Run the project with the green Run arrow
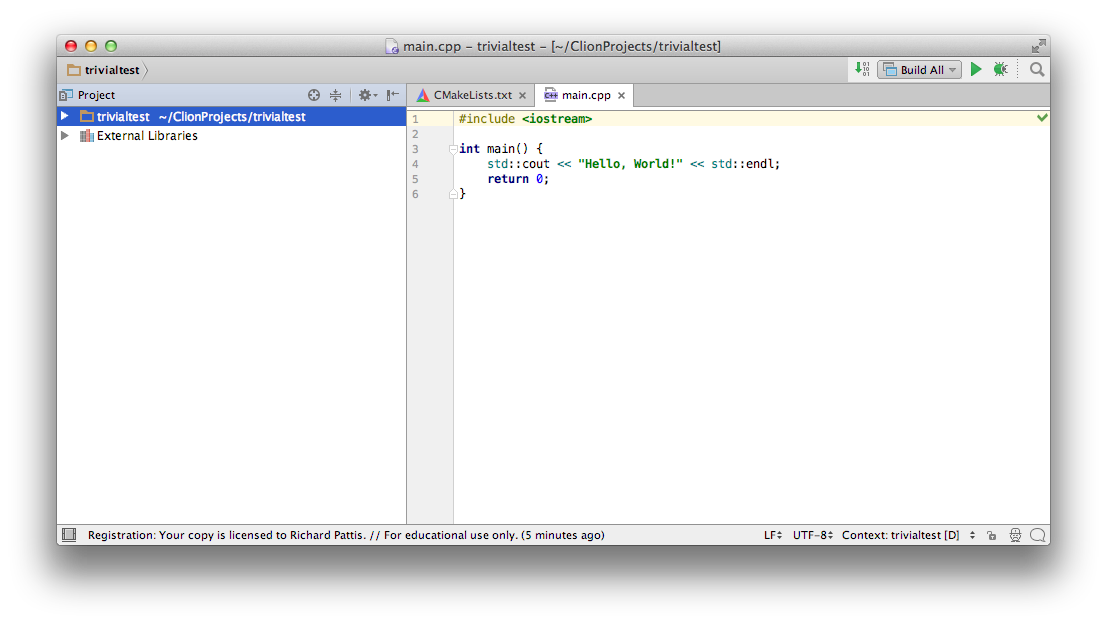Viewport: 1107px width, 624px height. point(975,69)
